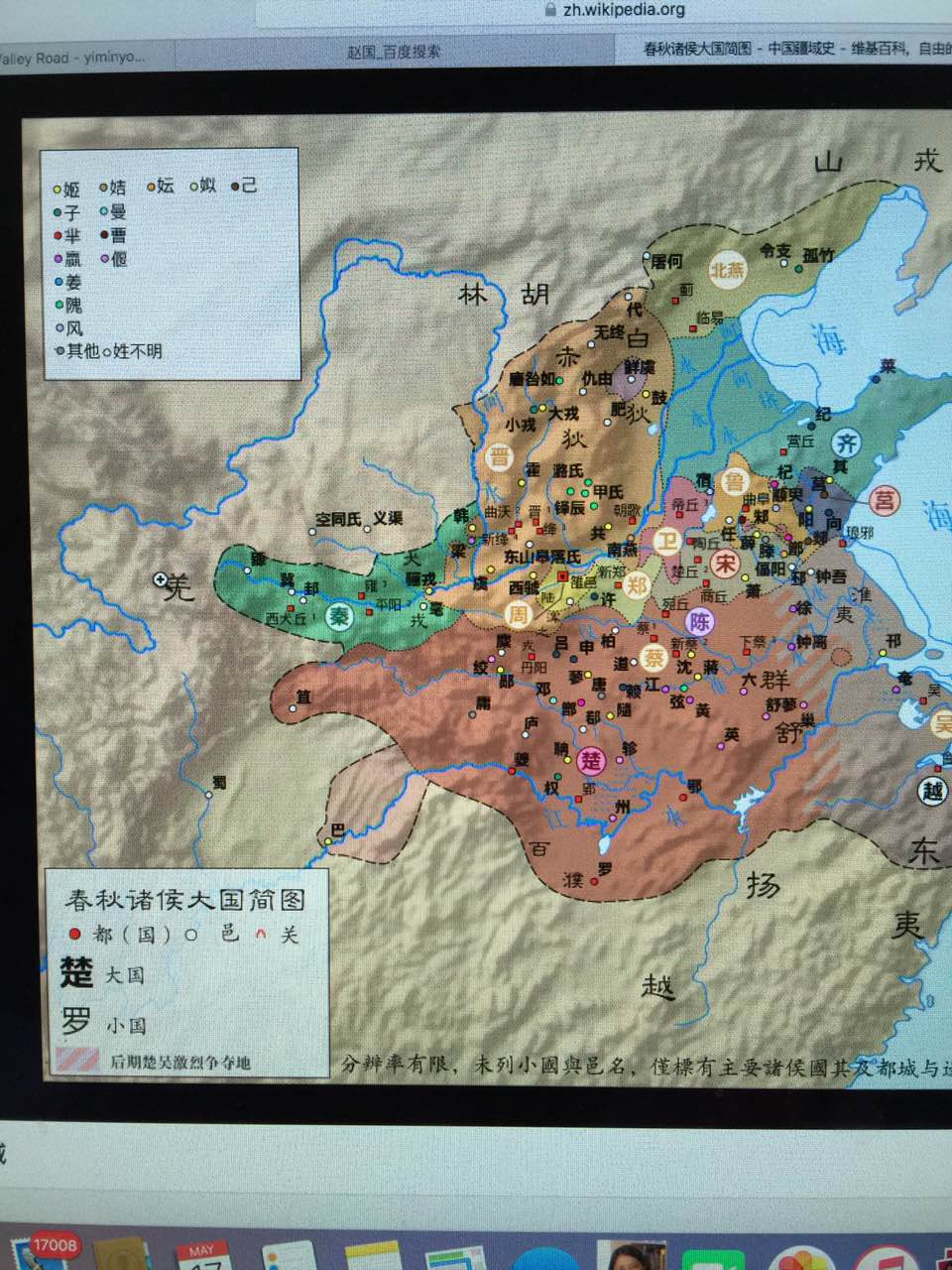
Task: Click the 姓不明 entry in the legend
Action: [x=133, y=350]
